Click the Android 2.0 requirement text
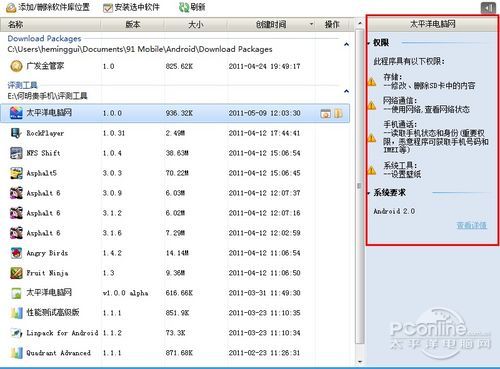The height and width of the screenshot is (369, 500). pyautogui.click(x=394, y=211)
